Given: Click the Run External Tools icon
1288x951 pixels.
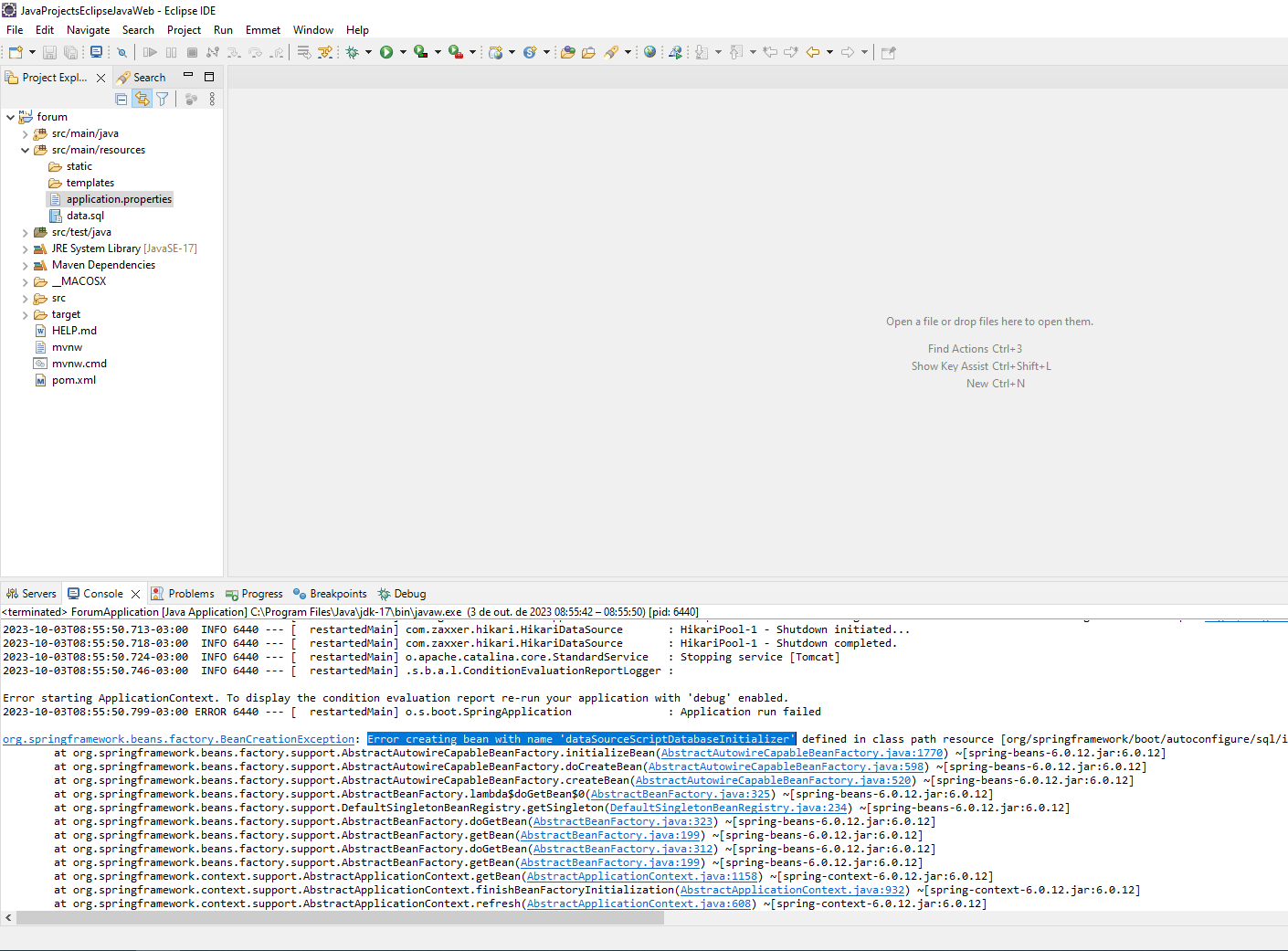Looking at the screenshot, I should pos(455,52).
